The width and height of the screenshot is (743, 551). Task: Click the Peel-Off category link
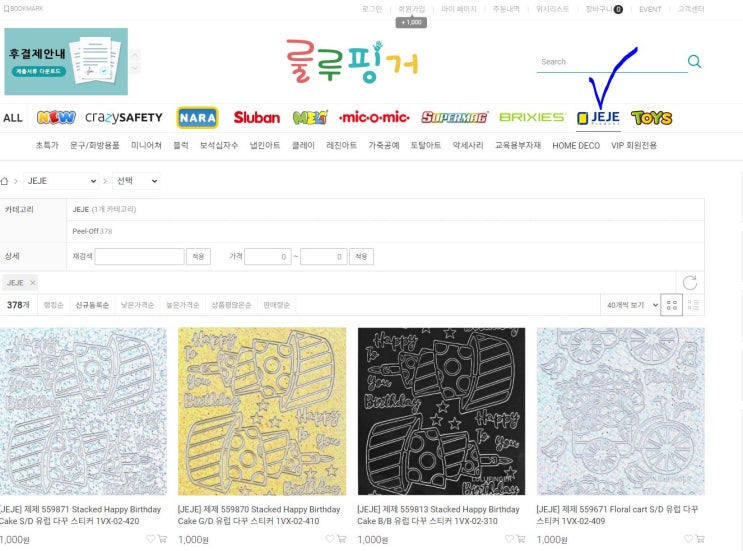click(85, 231)
